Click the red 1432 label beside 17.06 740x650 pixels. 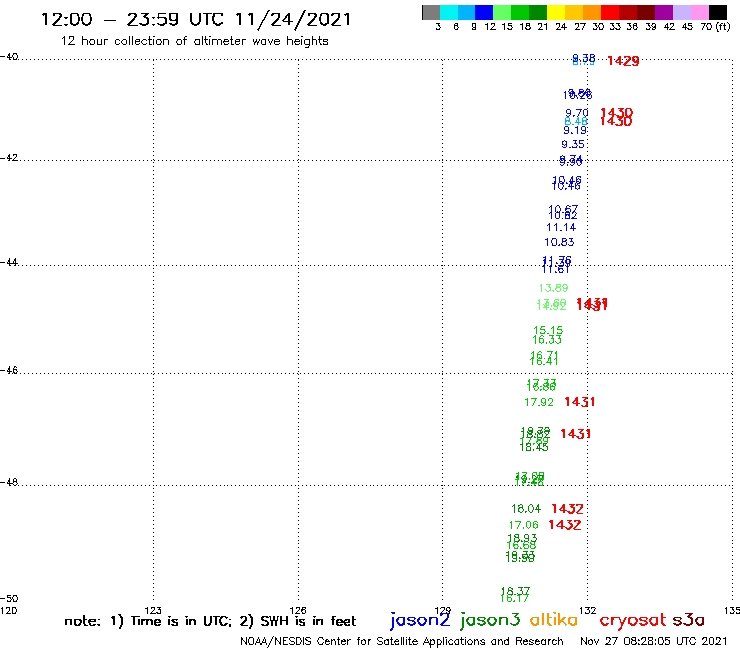click(x=564, y=525)
